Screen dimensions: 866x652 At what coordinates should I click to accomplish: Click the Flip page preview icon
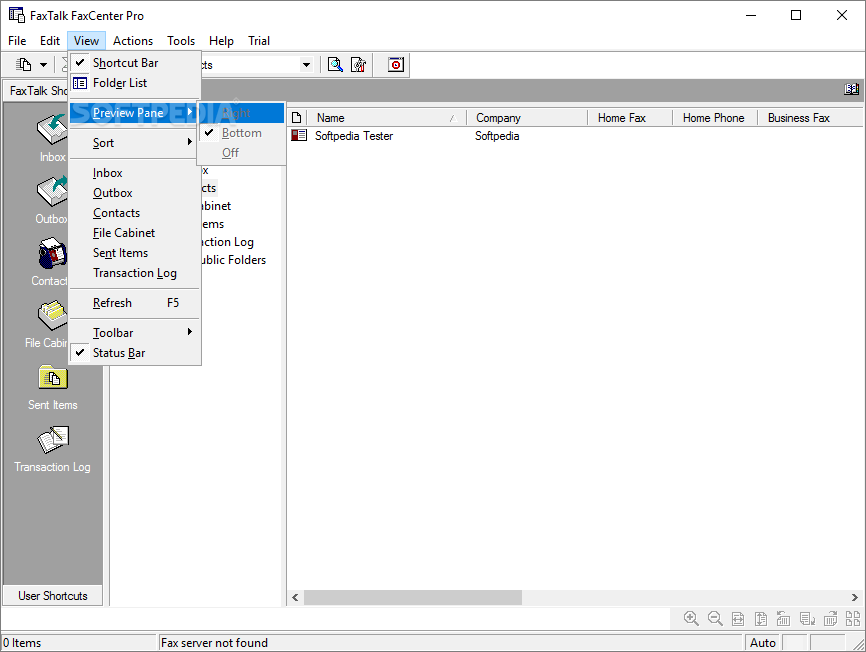pos(807,619)
